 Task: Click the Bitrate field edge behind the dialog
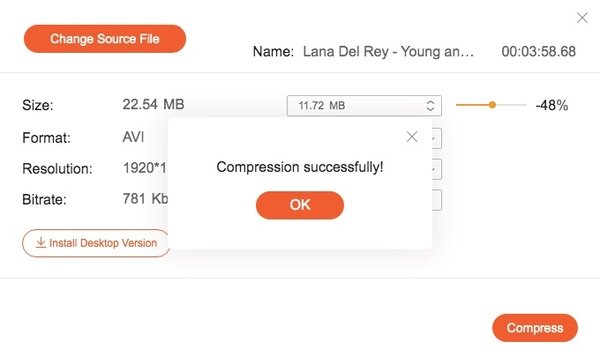(437, 200)
